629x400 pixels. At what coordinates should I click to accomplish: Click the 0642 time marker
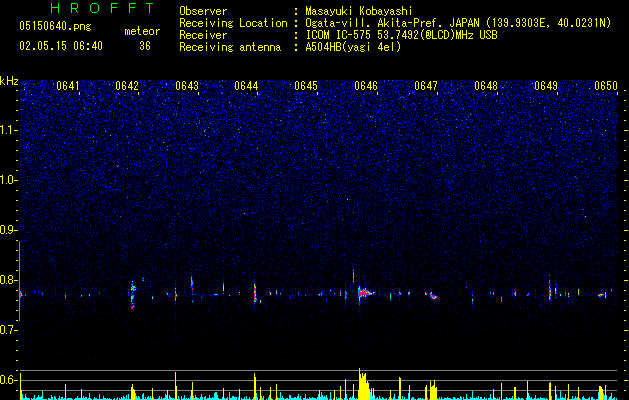click(127, 86)
